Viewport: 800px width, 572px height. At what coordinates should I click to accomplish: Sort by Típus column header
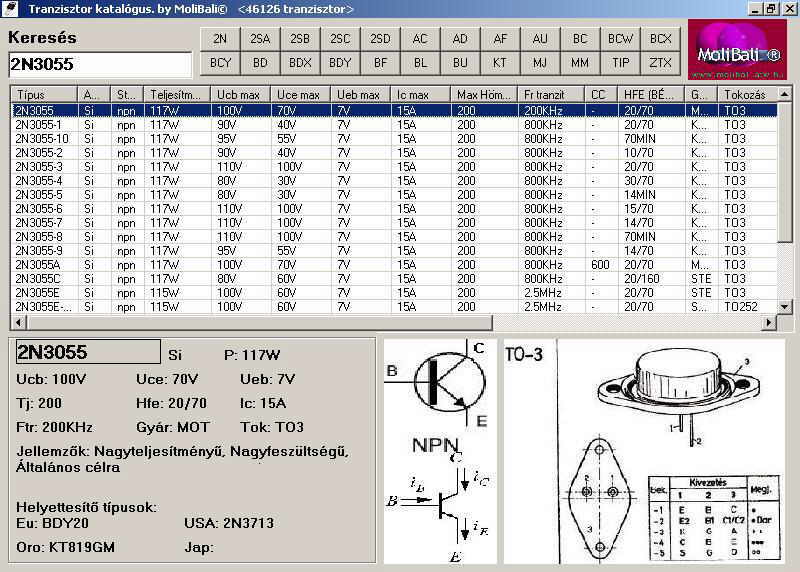(x=44, y=94)
